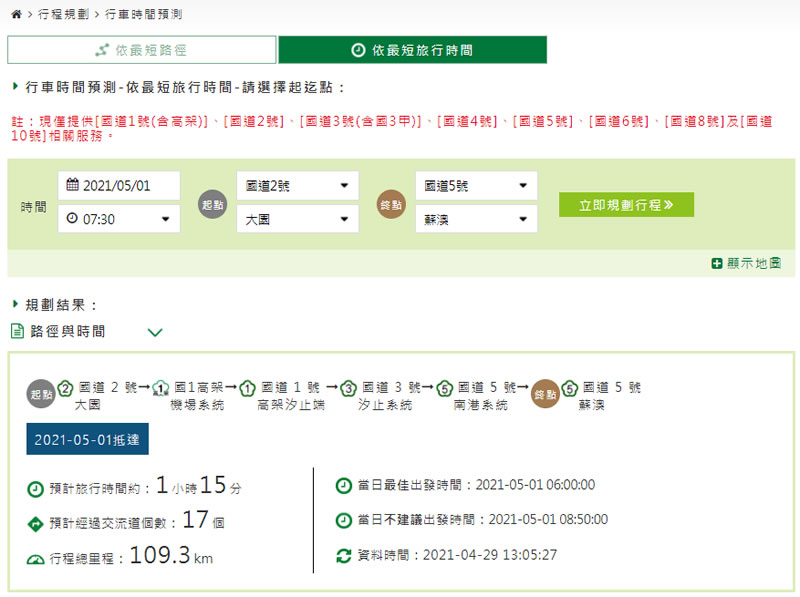
Task: Select the text 2021-05-01 06:00:00
Action: click(x=535, y=485)
